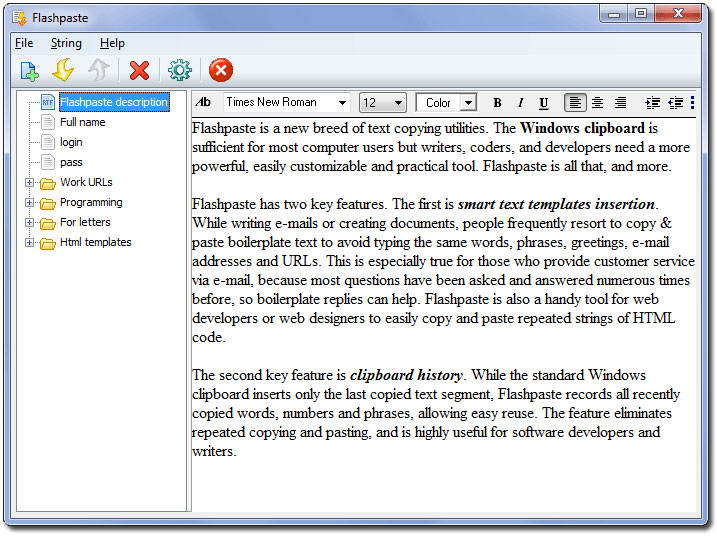Select the Full name string
This screenshot has width=717, height=537.
[83, 122]
